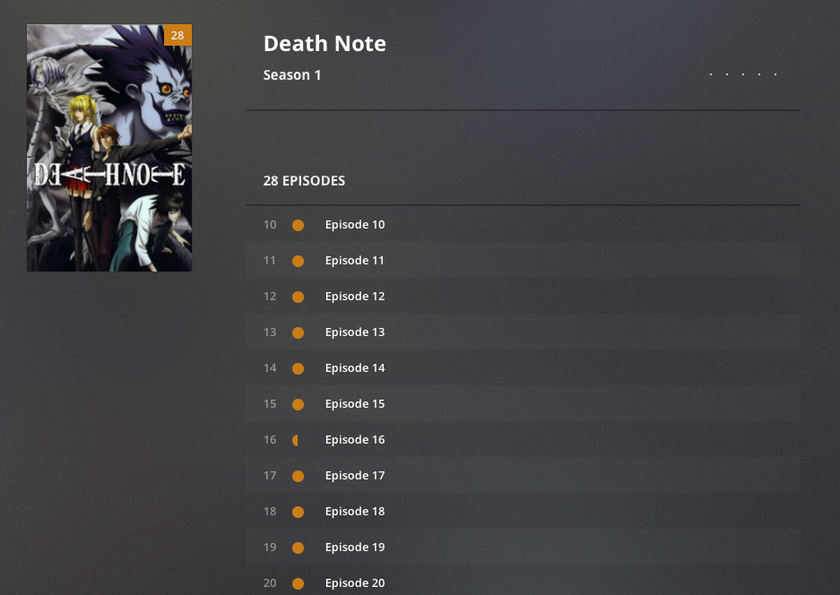Rate Season 1 five stars using last dot

pos(775,74)
